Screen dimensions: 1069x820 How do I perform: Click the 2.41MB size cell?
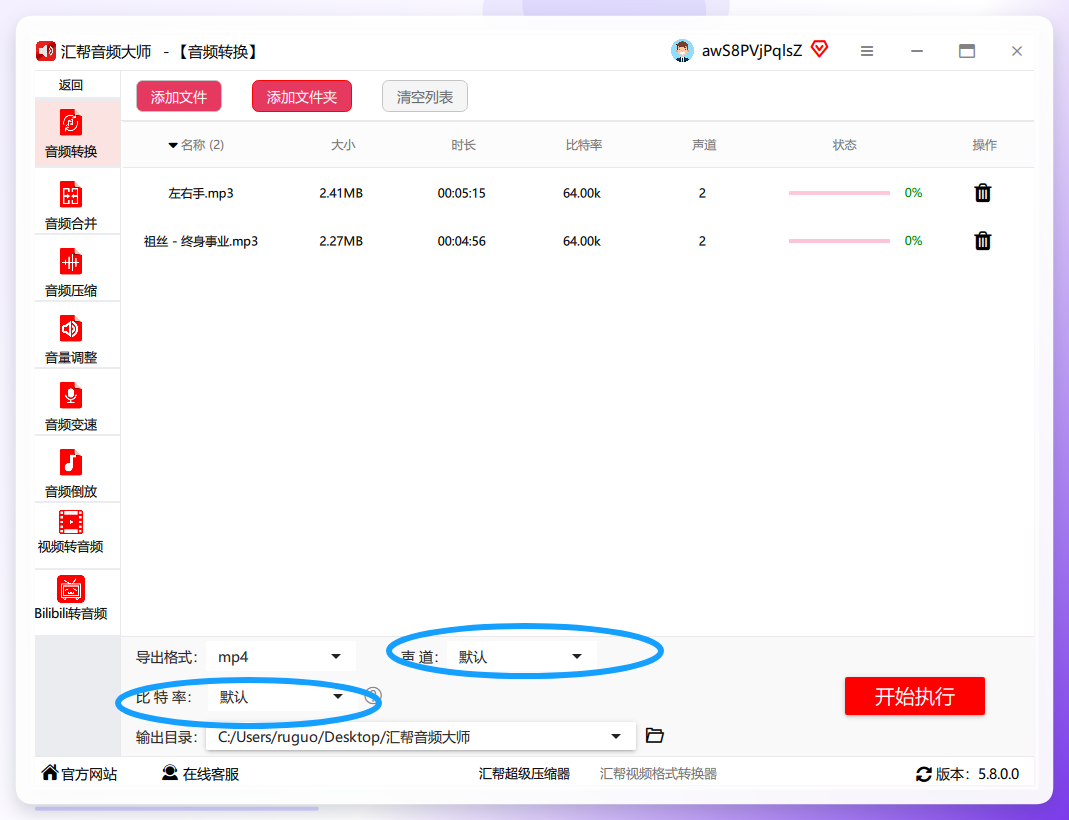point(341,193)
